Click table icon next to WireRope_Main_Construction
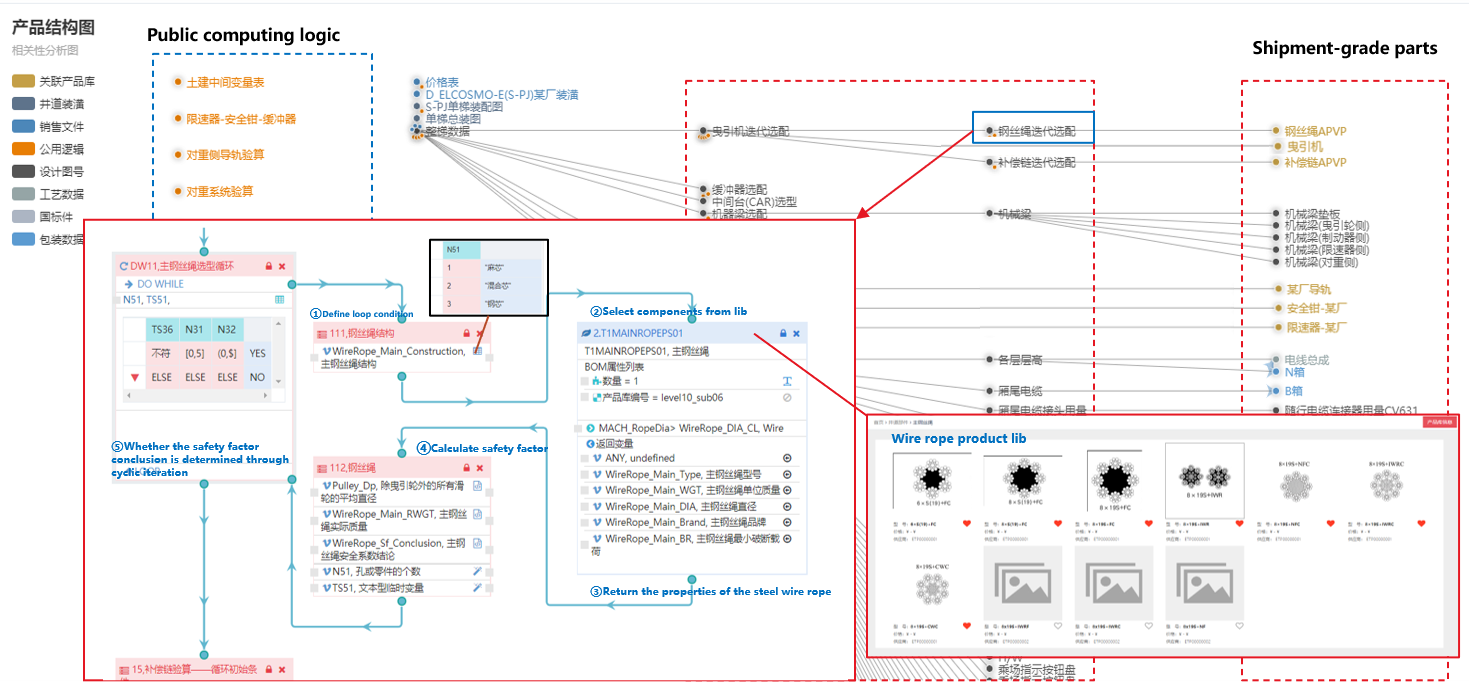 (478, 351)
